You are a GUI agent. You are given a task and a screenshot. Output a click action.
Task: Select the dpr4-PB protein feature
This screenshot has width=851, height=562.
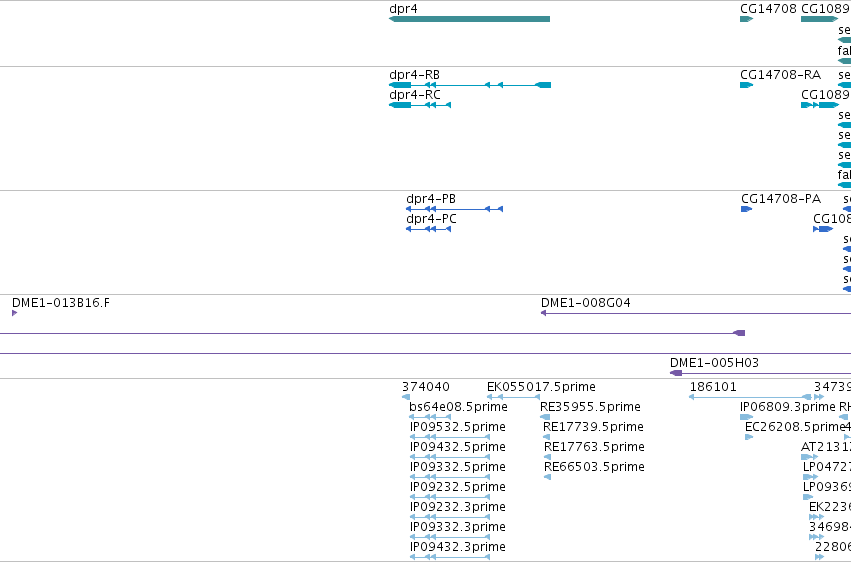(454, 209)
